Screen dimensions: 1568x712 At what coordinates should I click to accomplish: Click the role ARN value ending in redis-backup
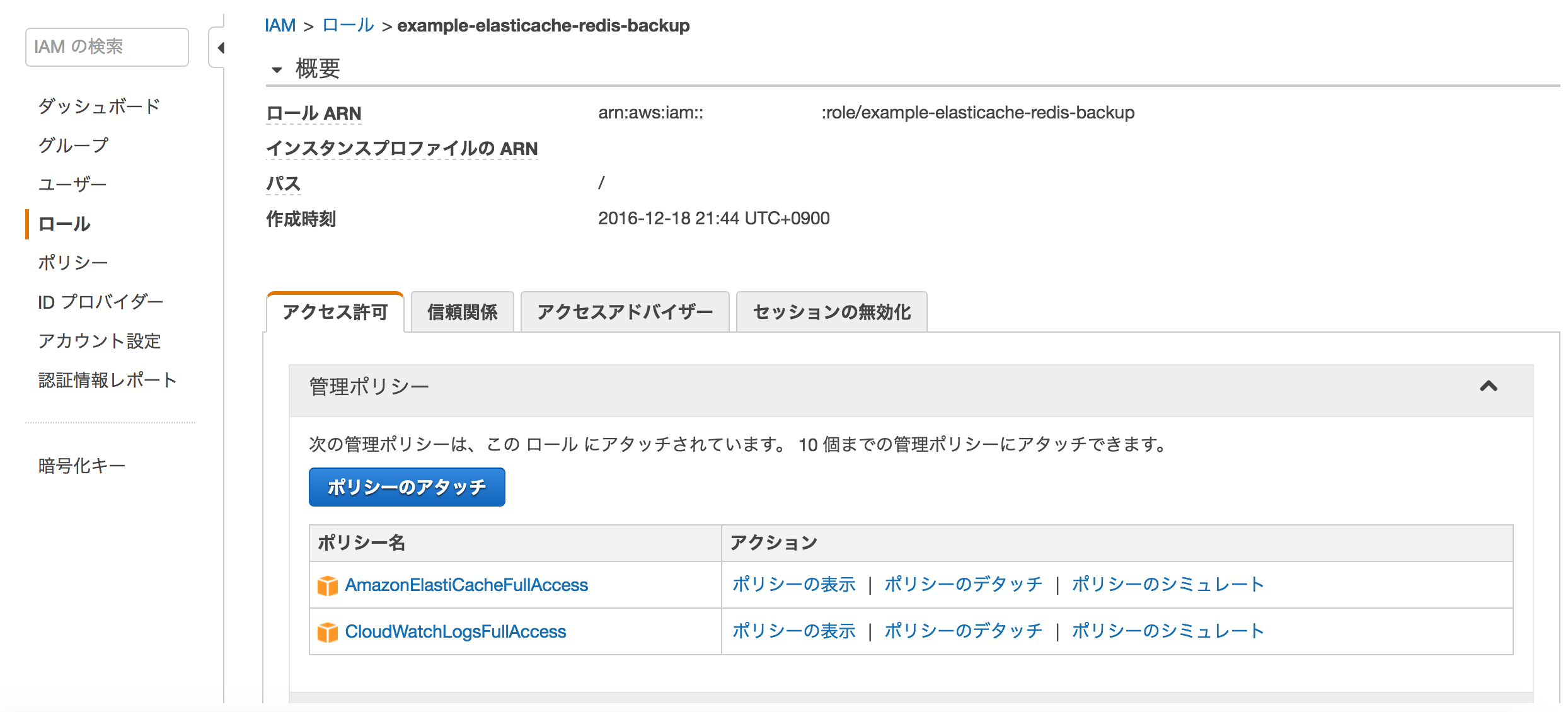867,113
